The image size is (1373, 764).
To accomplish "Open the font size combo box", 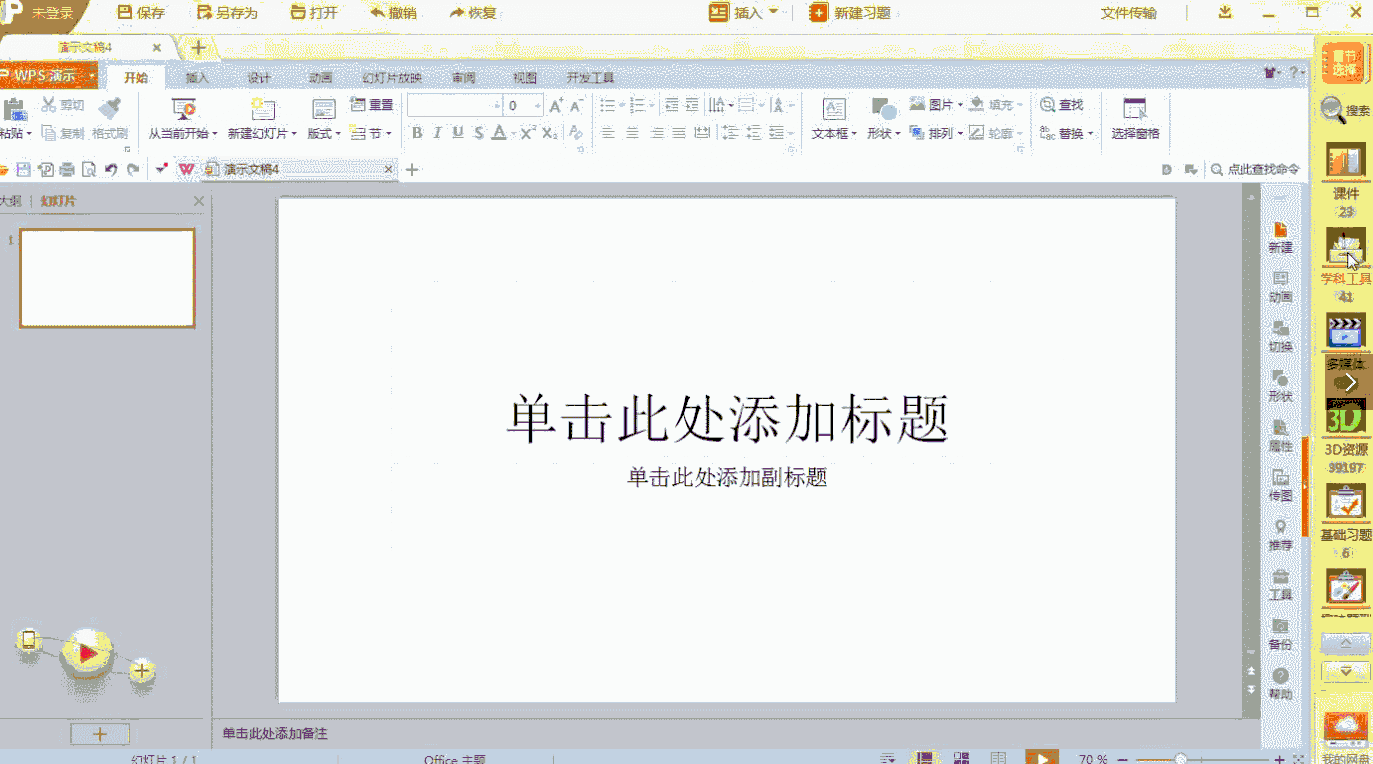I will 523,105.
